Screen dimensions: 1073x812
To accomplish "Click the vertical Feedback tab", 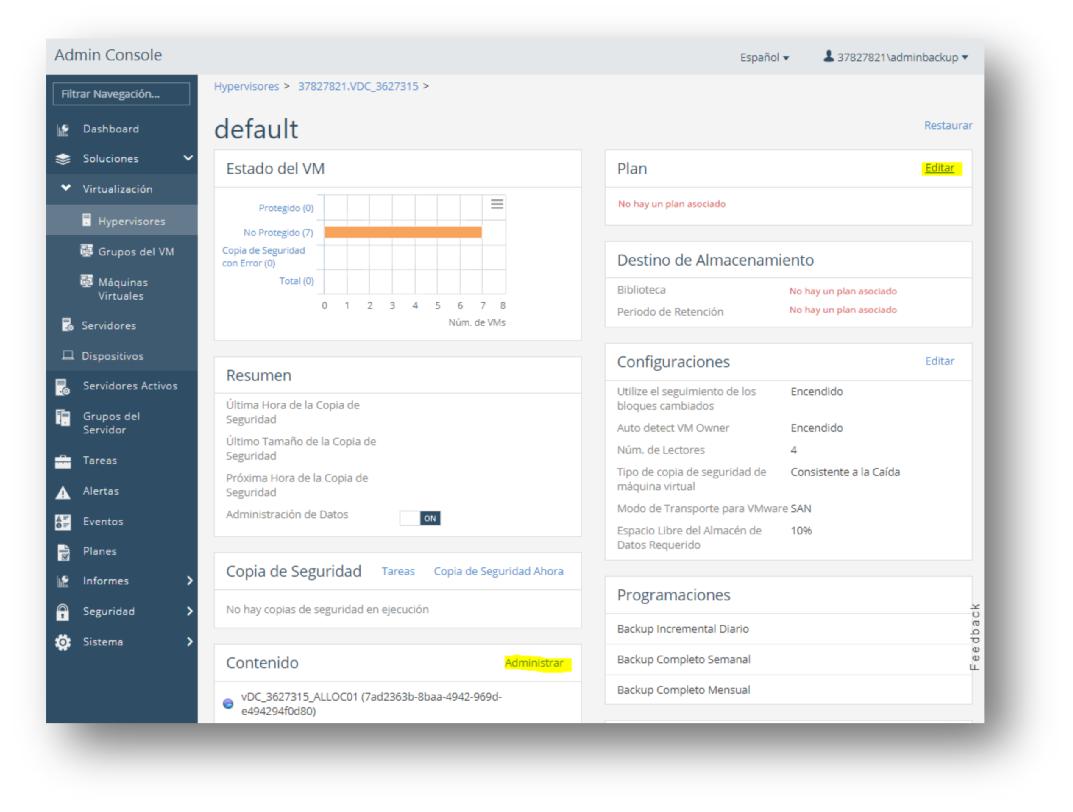I will point(975,637).
